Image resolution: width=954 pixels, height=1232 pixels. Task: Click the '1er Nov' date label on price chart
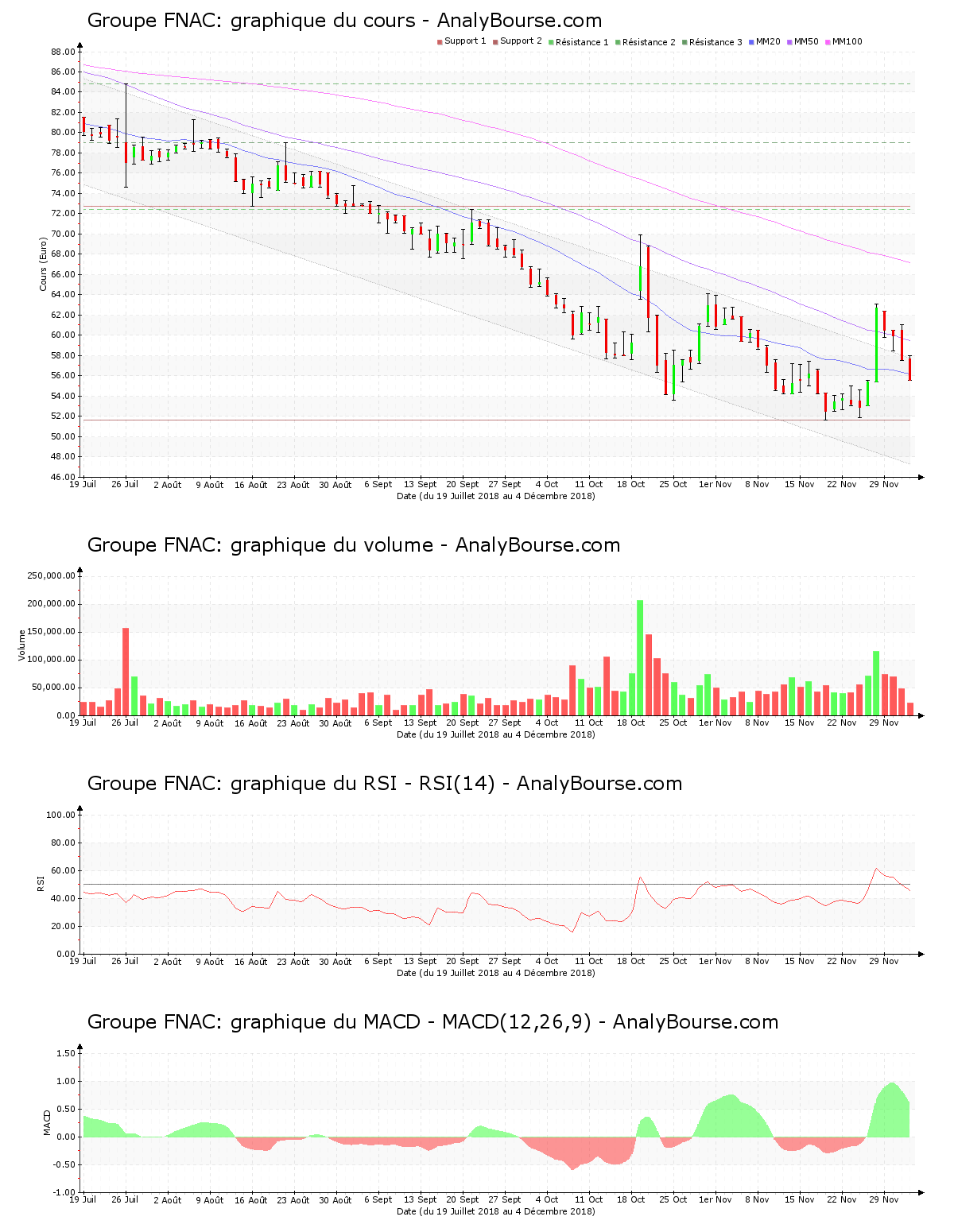(715, 485)
